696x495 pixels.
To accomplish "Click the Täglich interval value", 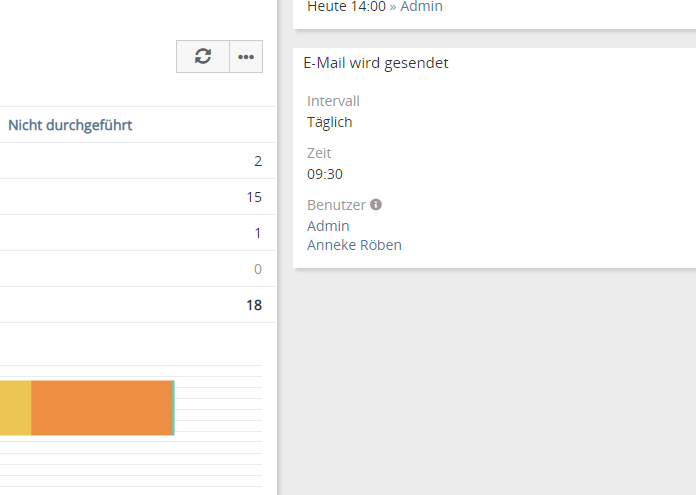I will (329, 122).
